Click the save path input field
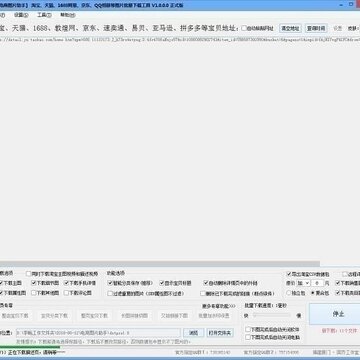The height and width of the screenshot is (360, 360). click(x=98, y=333)
